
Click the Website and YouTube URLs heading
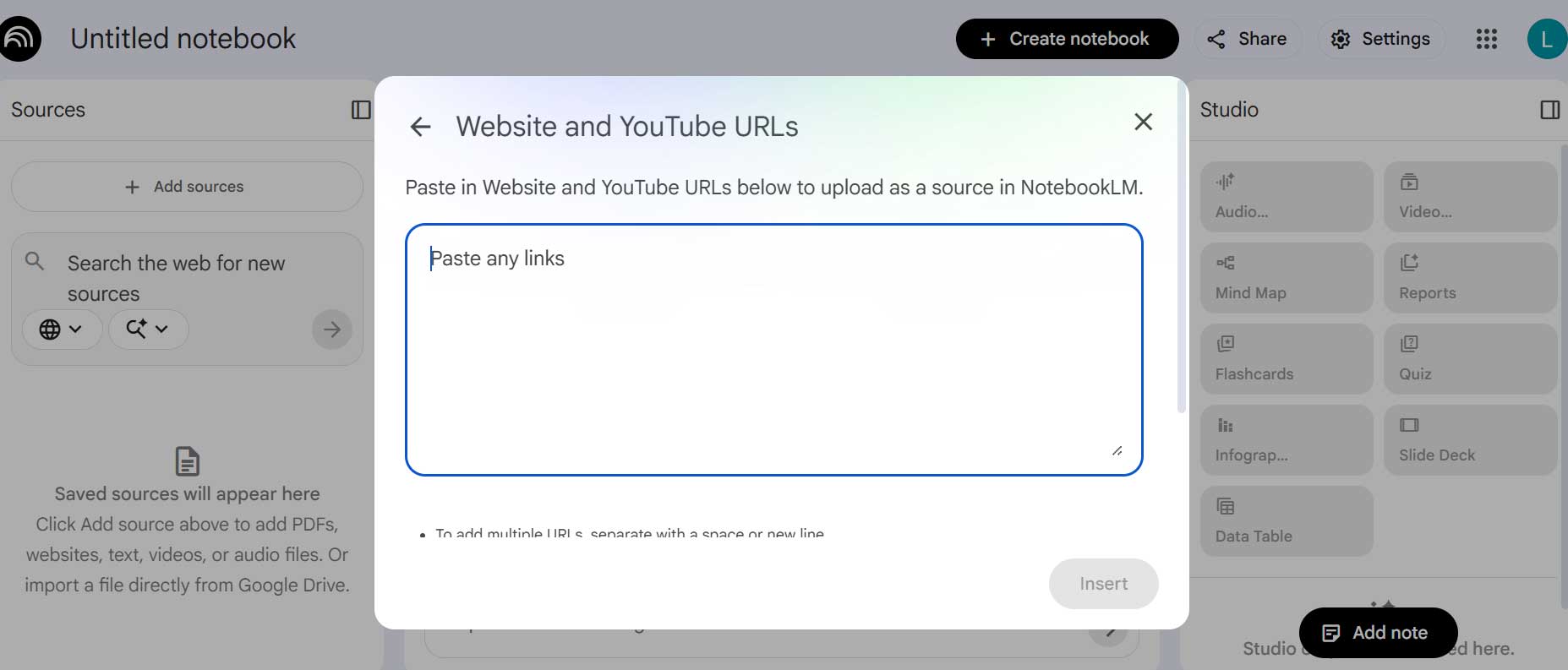click(x=627, y=127)
